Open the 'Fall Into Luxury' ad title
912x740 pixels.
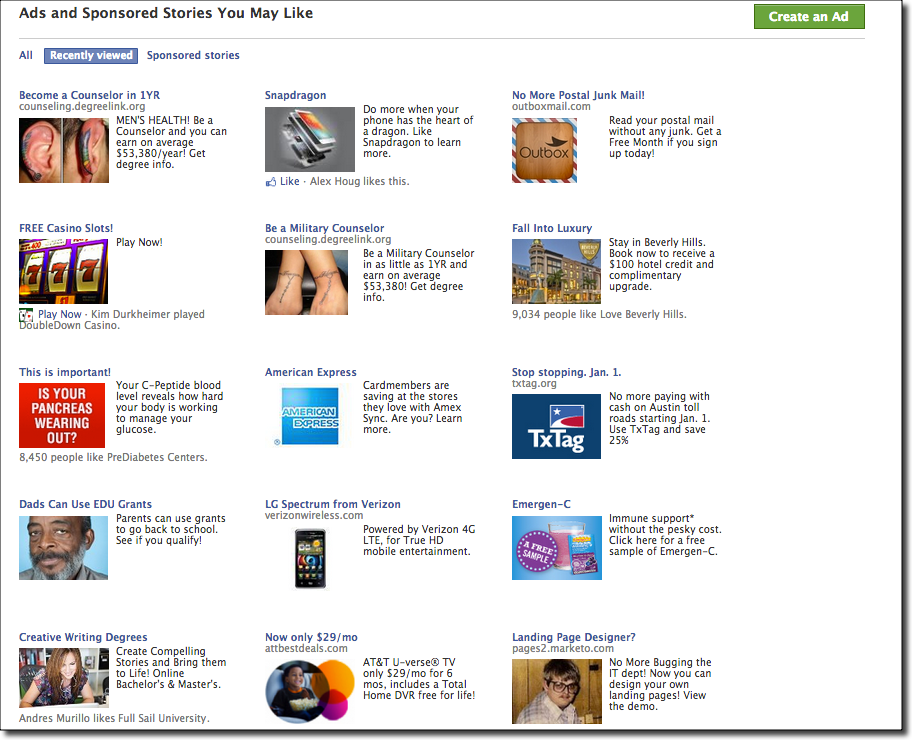pyautogui.click(x=552, y=229)
